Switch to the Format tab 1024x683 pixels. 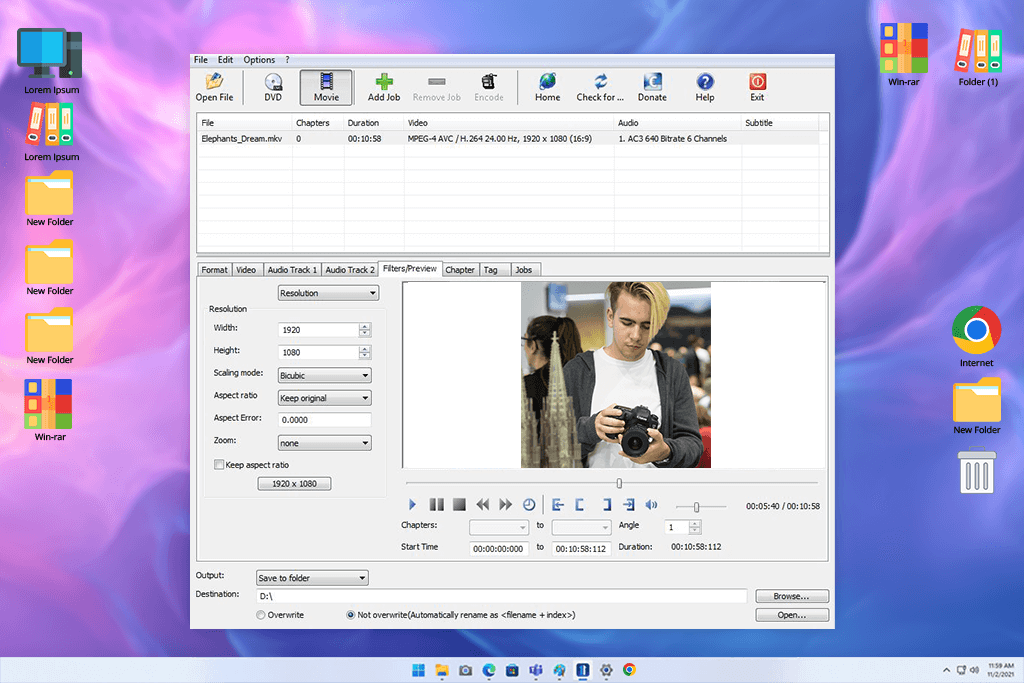pos(214,270)
